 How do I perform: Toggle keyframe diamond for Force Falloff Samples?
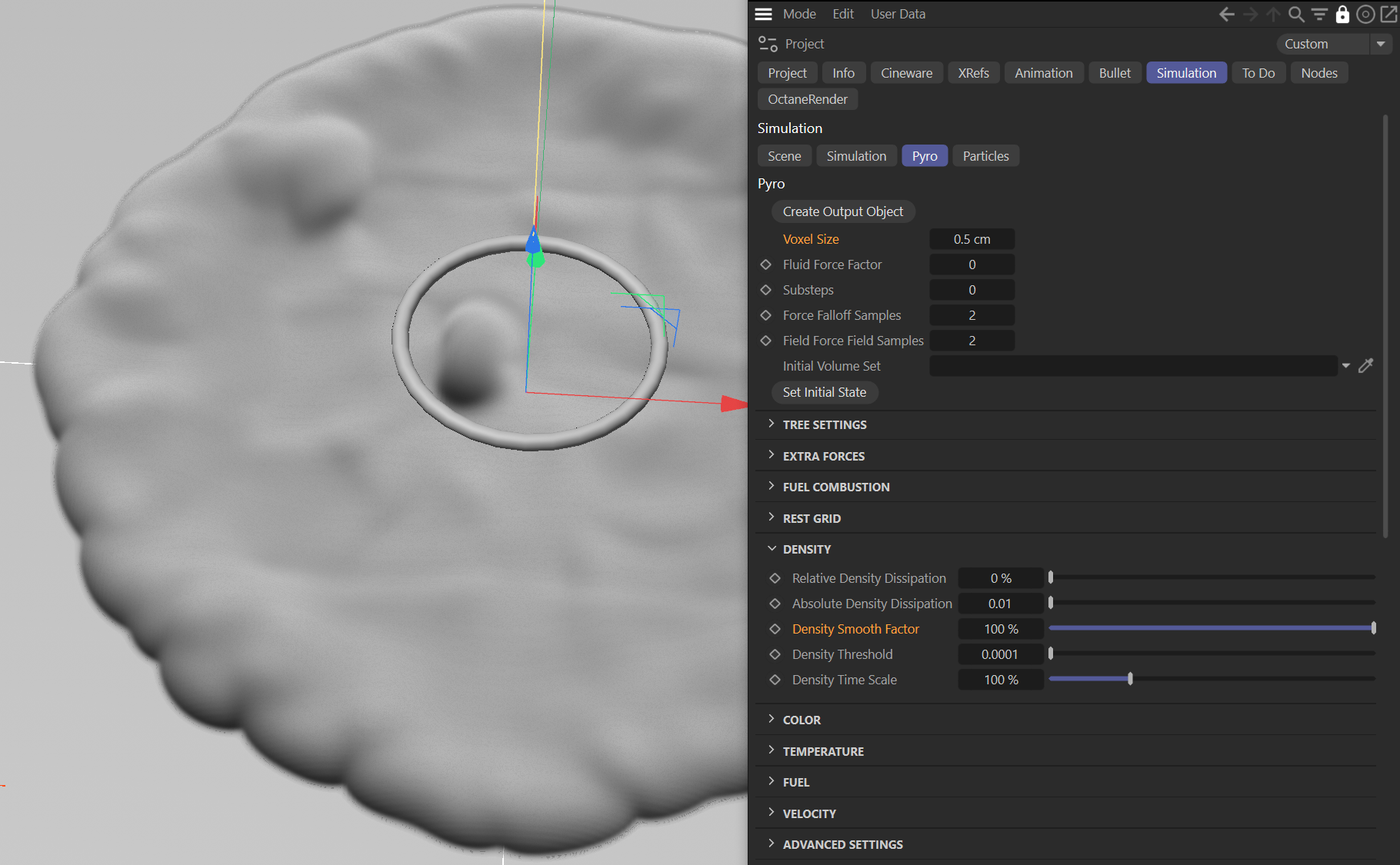[x=765, y=315]
